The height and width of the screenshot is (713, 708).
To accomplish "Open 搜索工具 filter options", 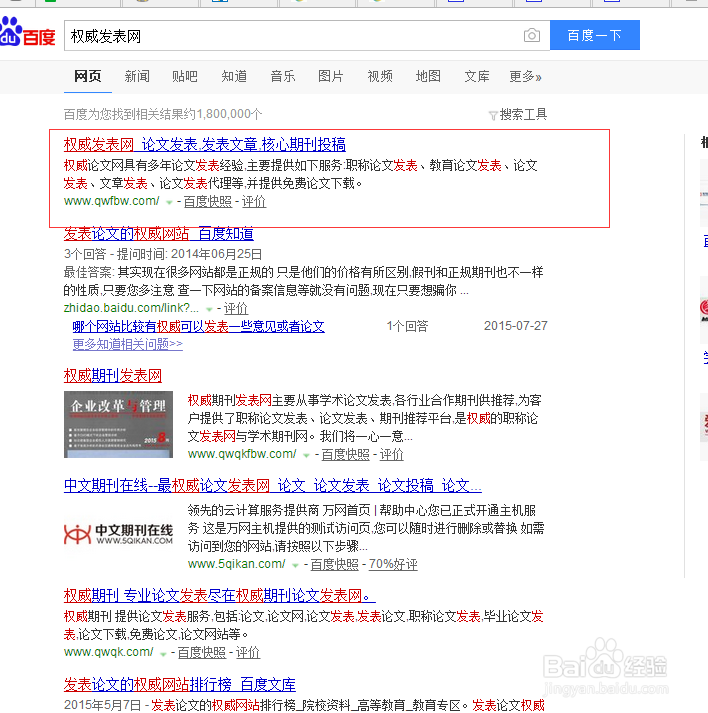I will (x=523, y=114).
